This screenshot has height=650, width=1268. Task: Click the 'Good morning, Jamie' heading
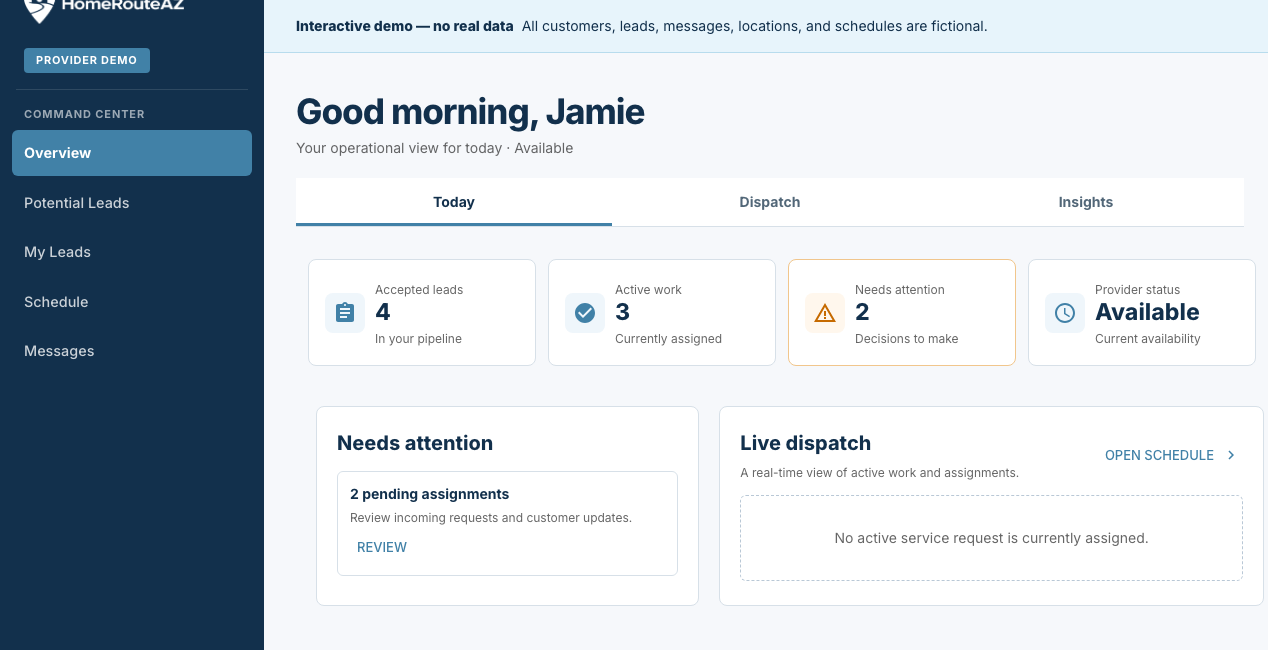[x=470, y=112]
